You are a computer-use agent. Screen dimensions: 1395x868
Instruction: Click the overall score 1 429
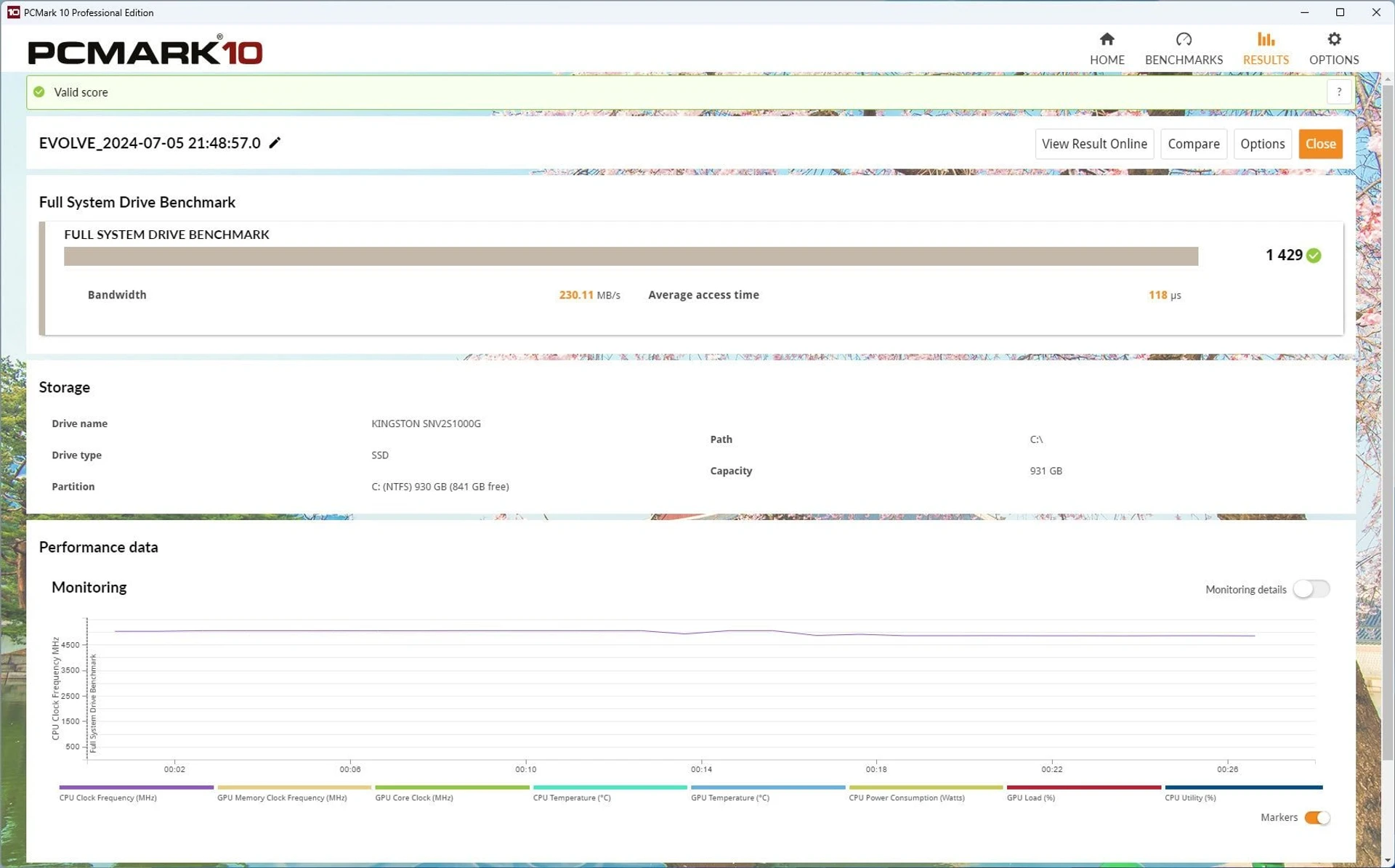tap(1284, 255)
